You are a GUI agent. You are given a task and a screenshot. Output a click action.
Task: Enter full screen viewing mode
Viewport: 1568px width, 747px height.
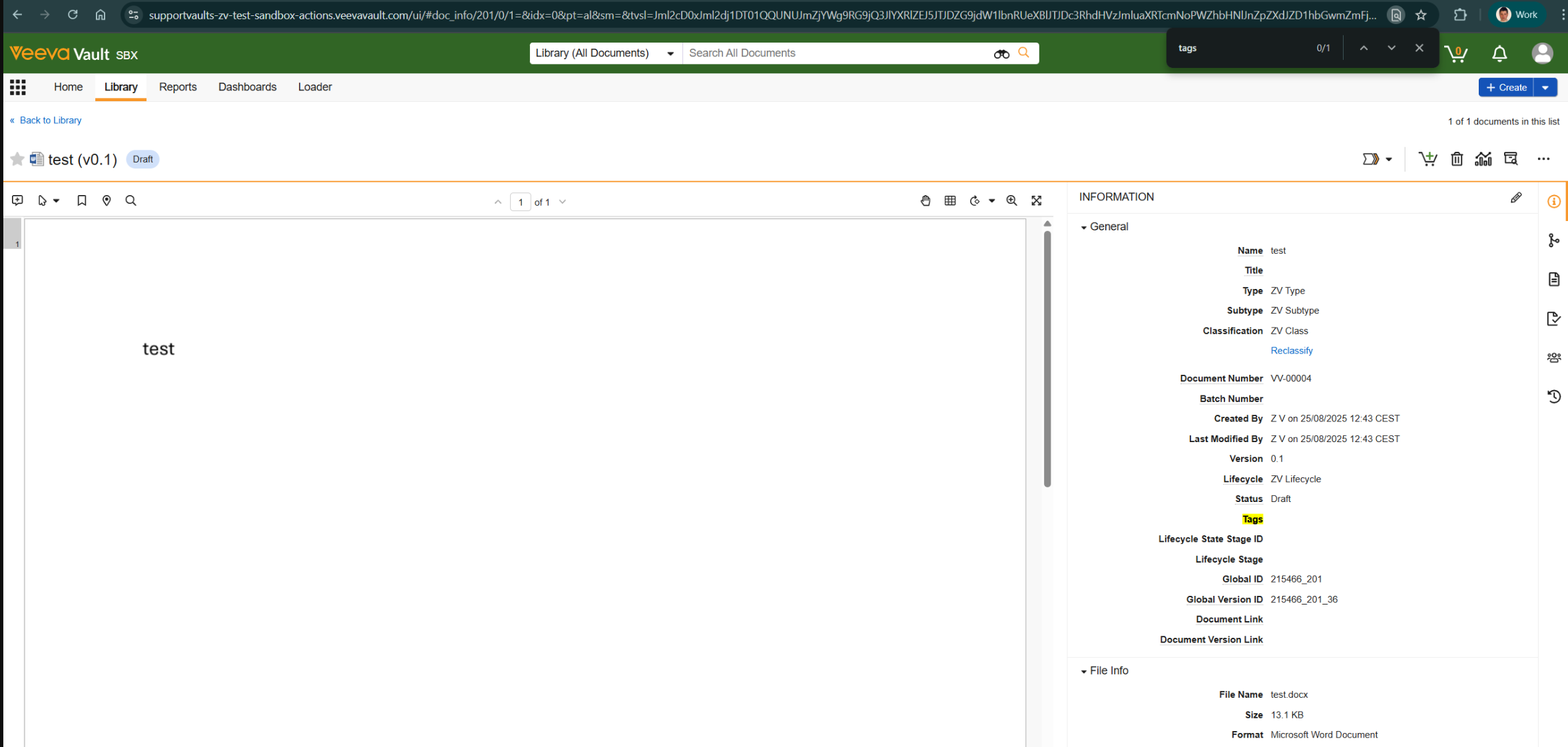coord(1037,200)
